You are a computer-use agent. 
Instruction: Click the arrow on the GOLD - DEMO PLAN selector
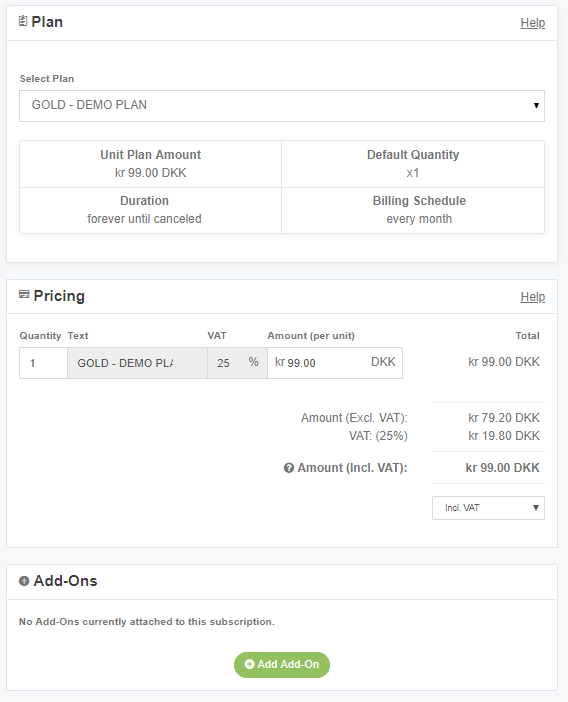pos(536,106)
